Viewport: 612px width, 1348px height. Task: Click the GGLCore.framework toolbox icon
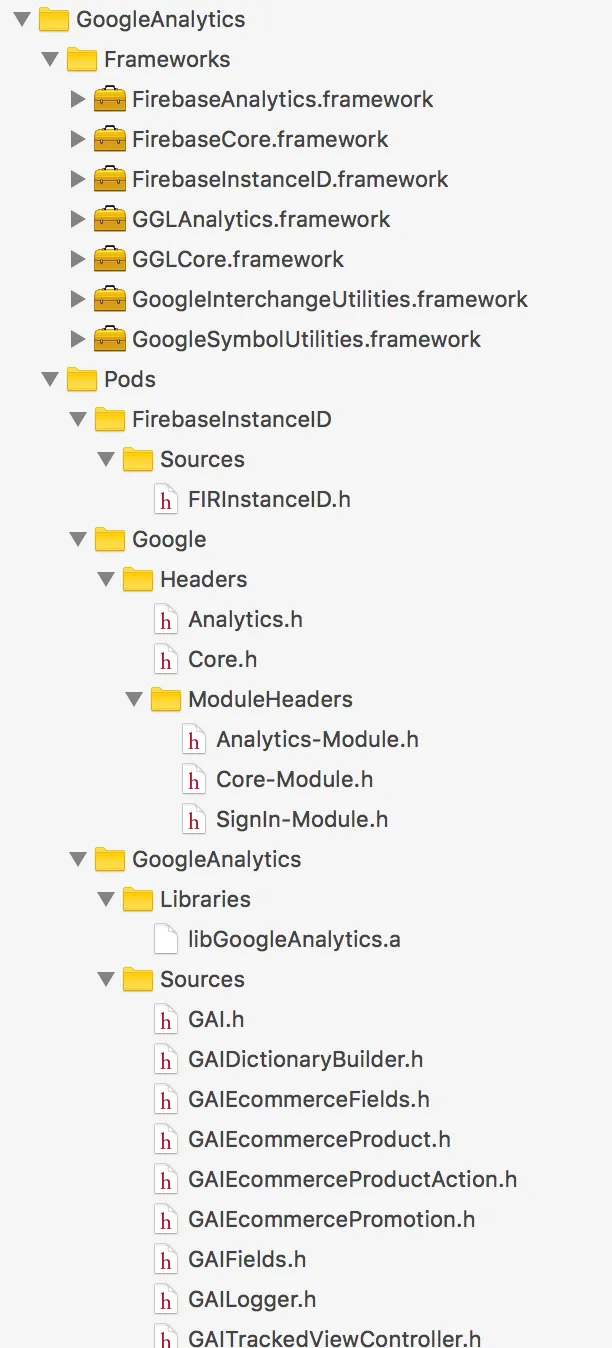[x=109, y=259]
